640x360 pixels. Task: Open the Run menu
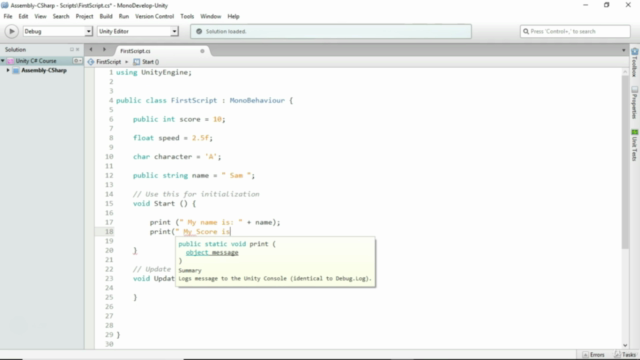(124, 16)
